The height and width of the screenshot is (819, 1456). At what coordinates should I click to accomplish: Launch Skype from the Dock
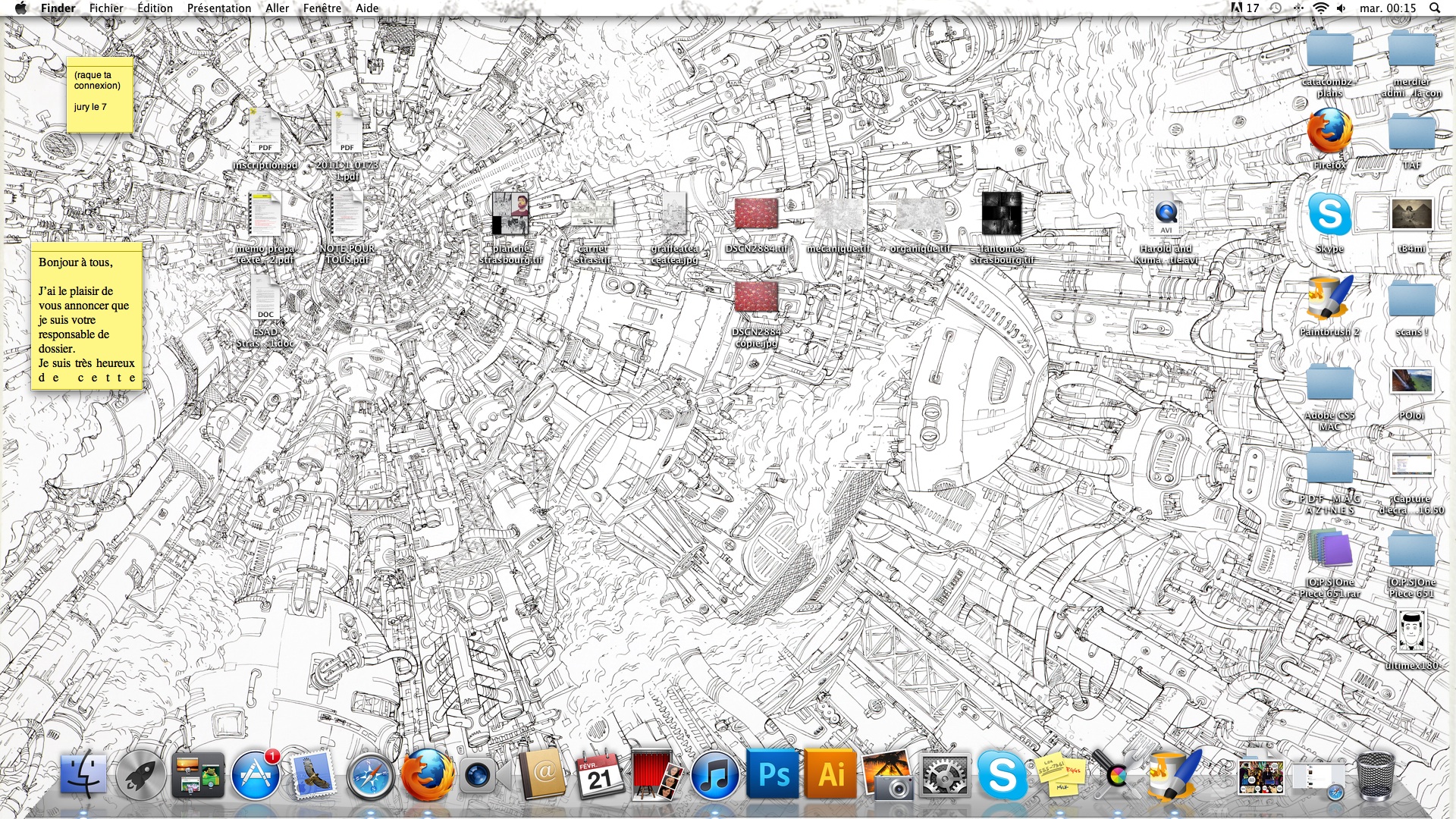1002,775
